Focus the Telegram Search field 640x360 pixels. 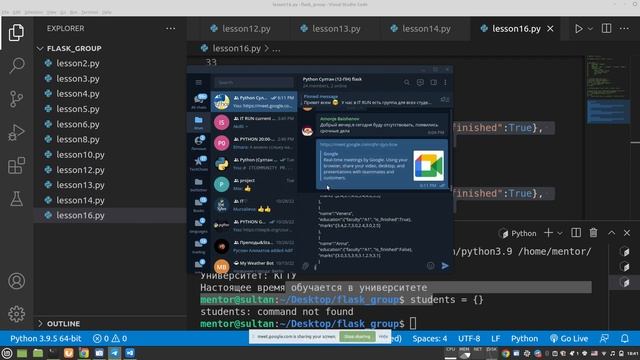click(x=254, y=82)
